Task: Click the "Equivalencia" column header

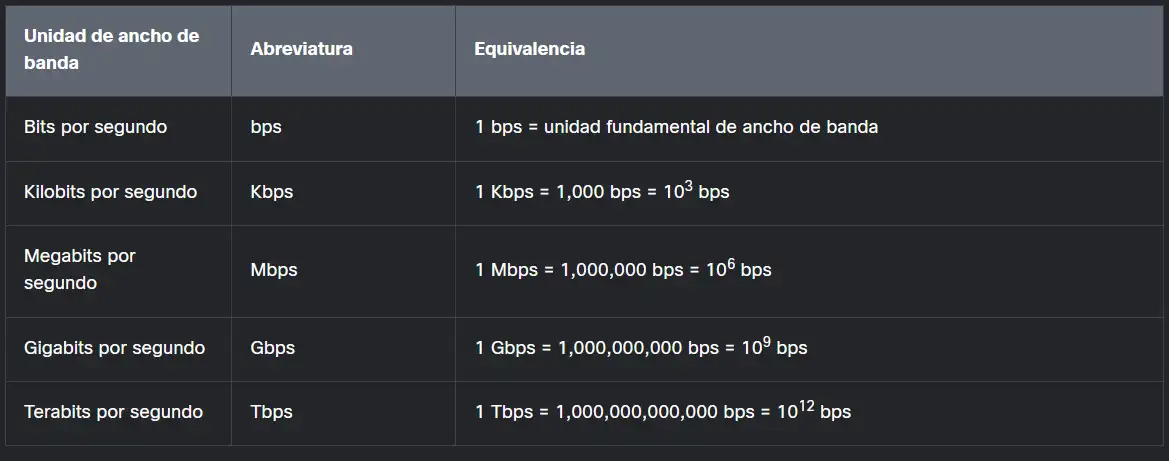Action: coord(529,49)
